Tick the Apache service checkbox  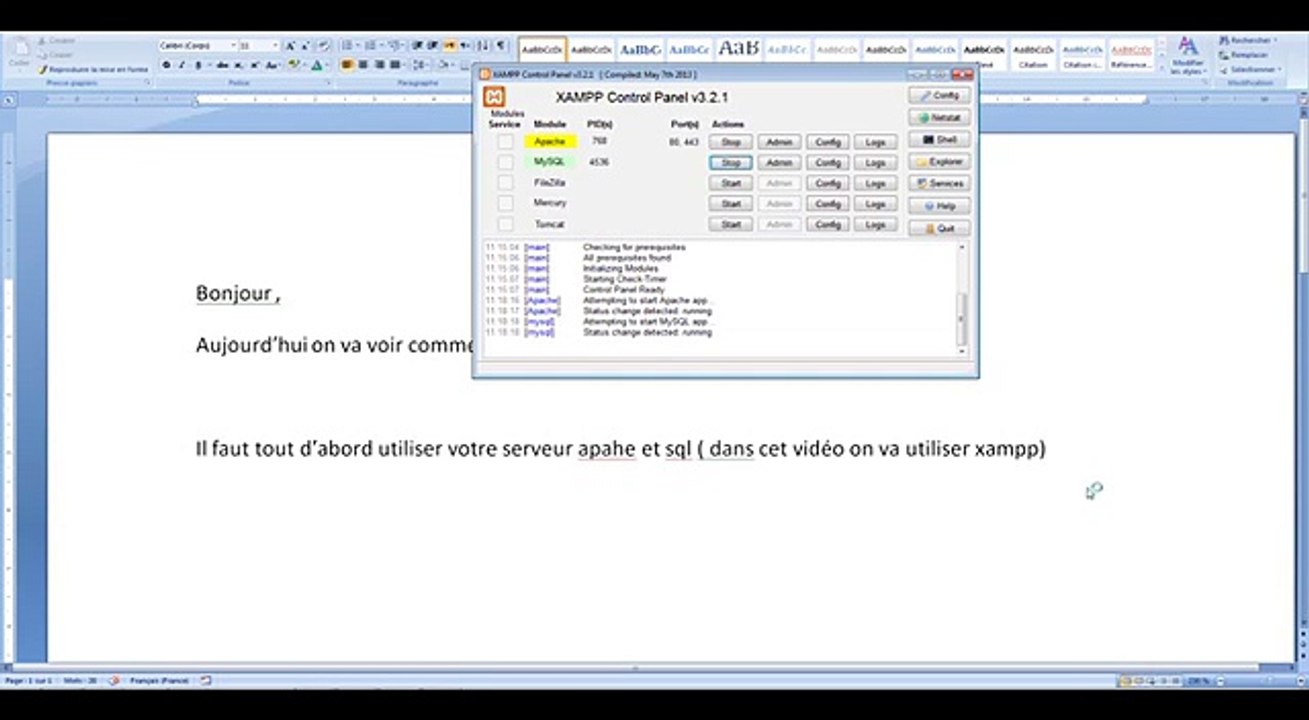(x=505, y=142)
